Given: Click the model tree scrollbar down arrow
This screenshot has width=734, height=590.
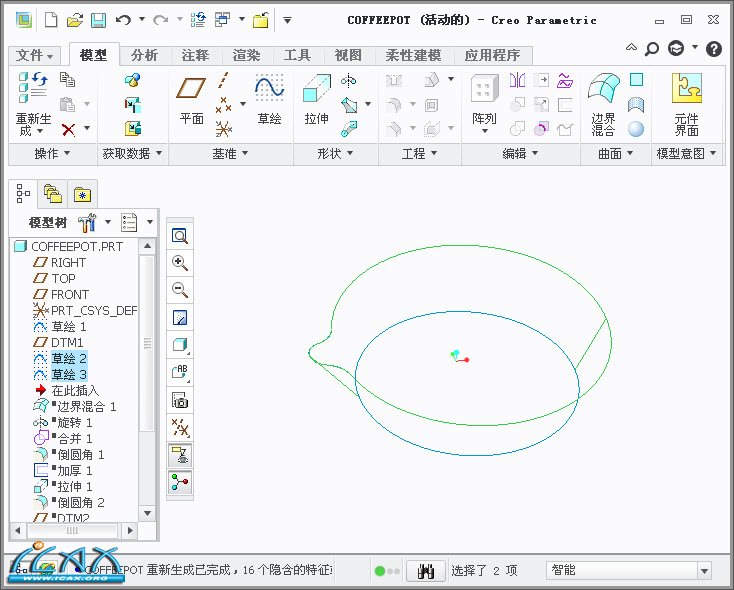Looking at the screenshot, I should pyautogui.click(x=147, y=513).
